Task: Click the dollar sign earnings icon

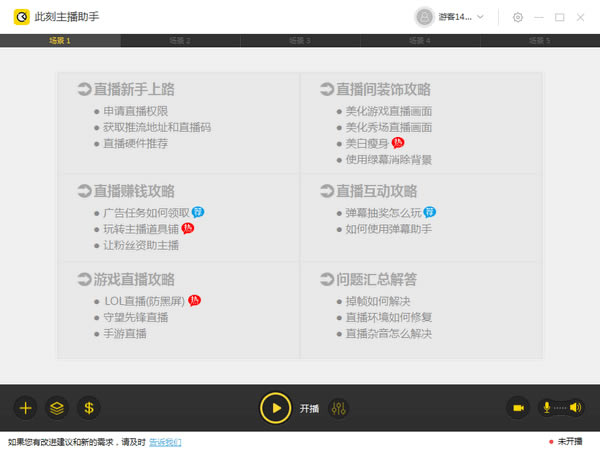Action: point(89,408)
